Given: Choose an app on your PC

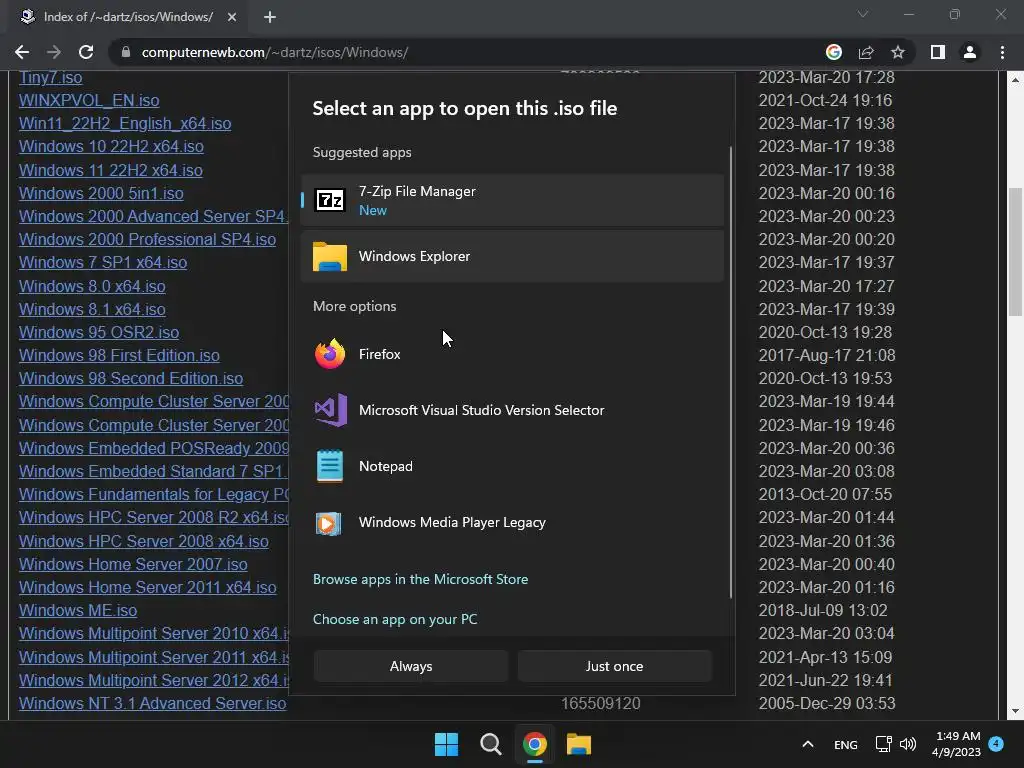Looking at the screenshot, I should click(x=395, y=619).
